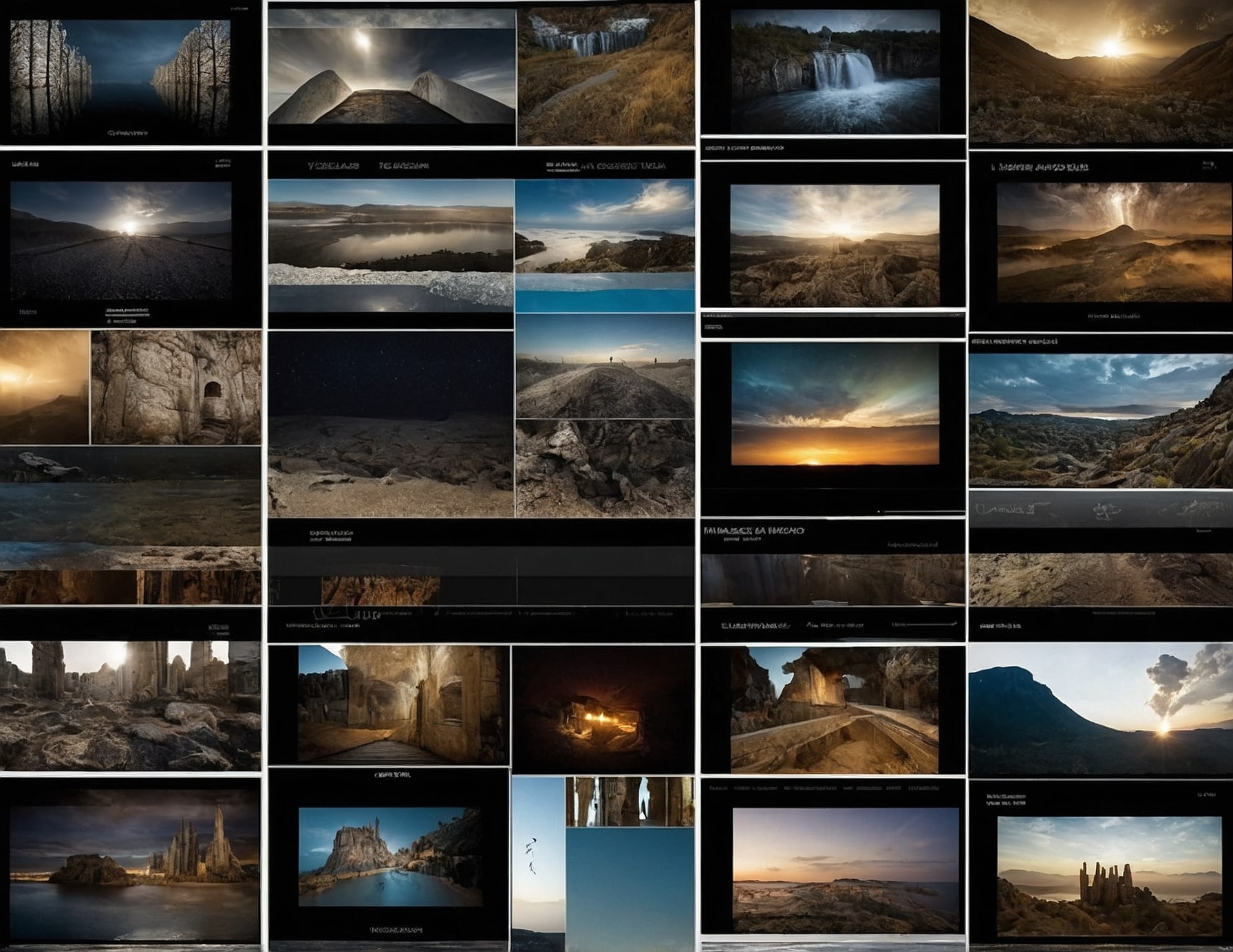Open the dark cave wall panorama strip

(833, 580)
